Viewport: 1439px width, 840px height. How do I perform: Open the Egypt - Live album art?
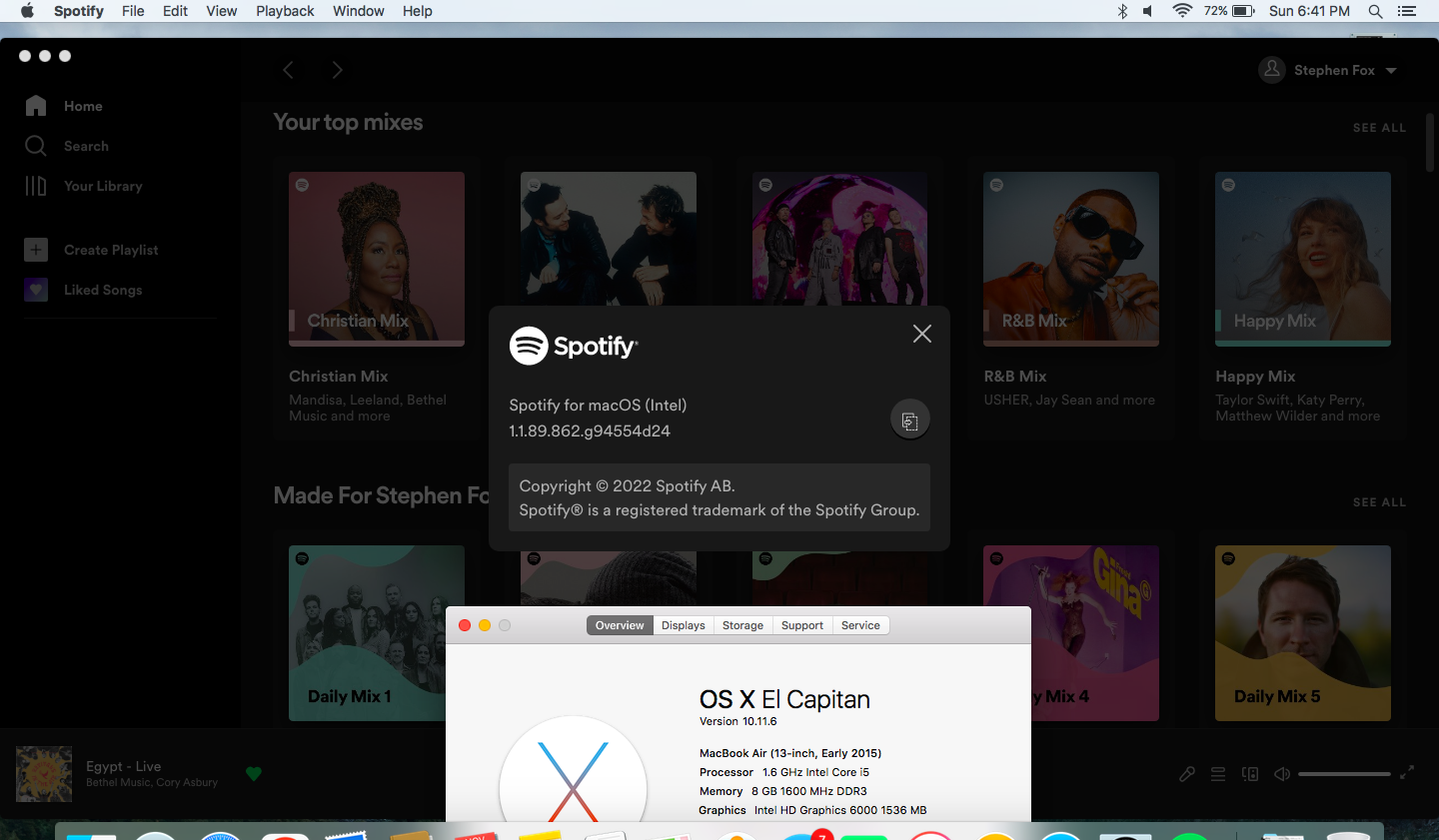pos(44,774)
